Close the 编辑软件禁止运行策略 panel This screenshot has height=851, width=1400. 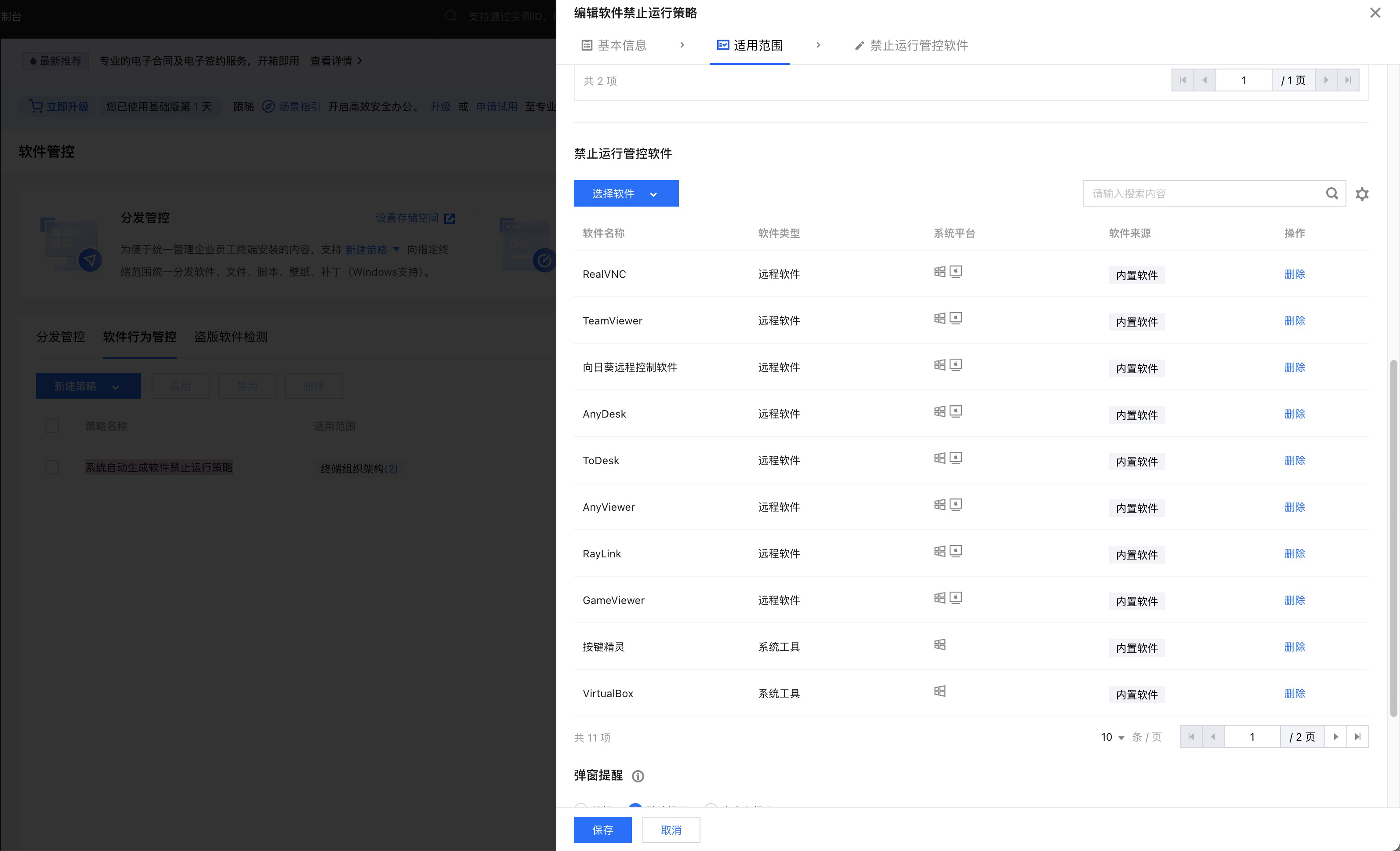[1375, 12]
